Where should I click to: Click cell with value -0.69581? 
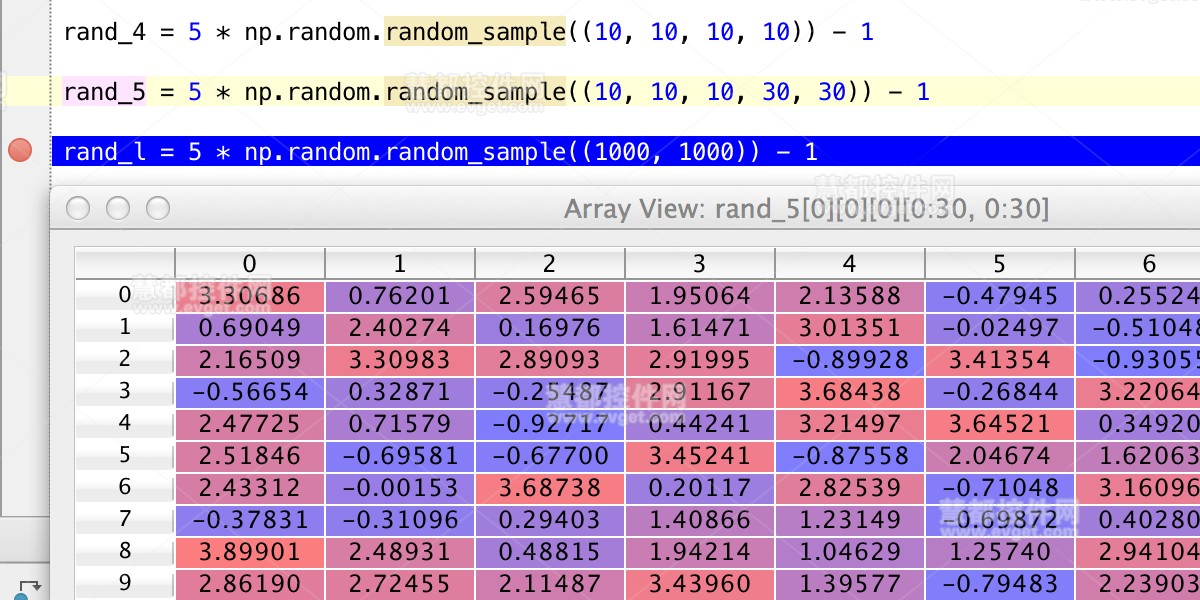tap(400, 456)
